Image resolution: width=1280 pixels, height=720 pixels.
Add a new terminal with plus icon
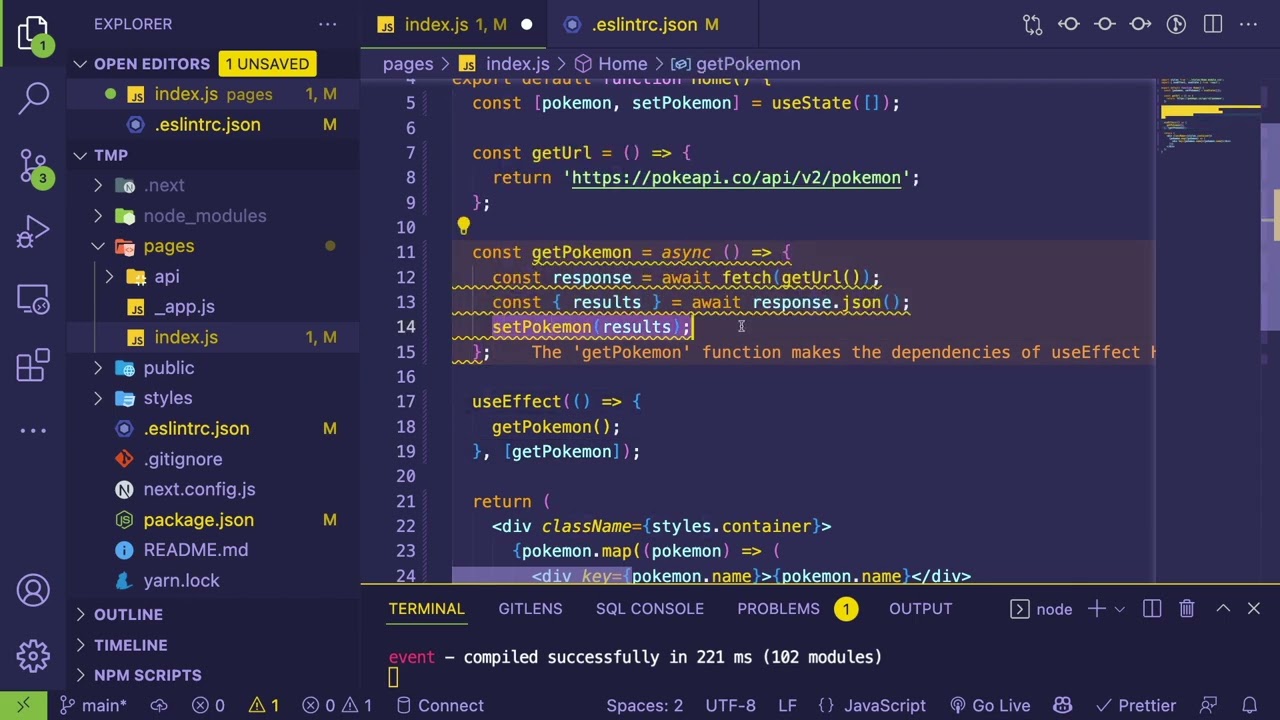1096,609
